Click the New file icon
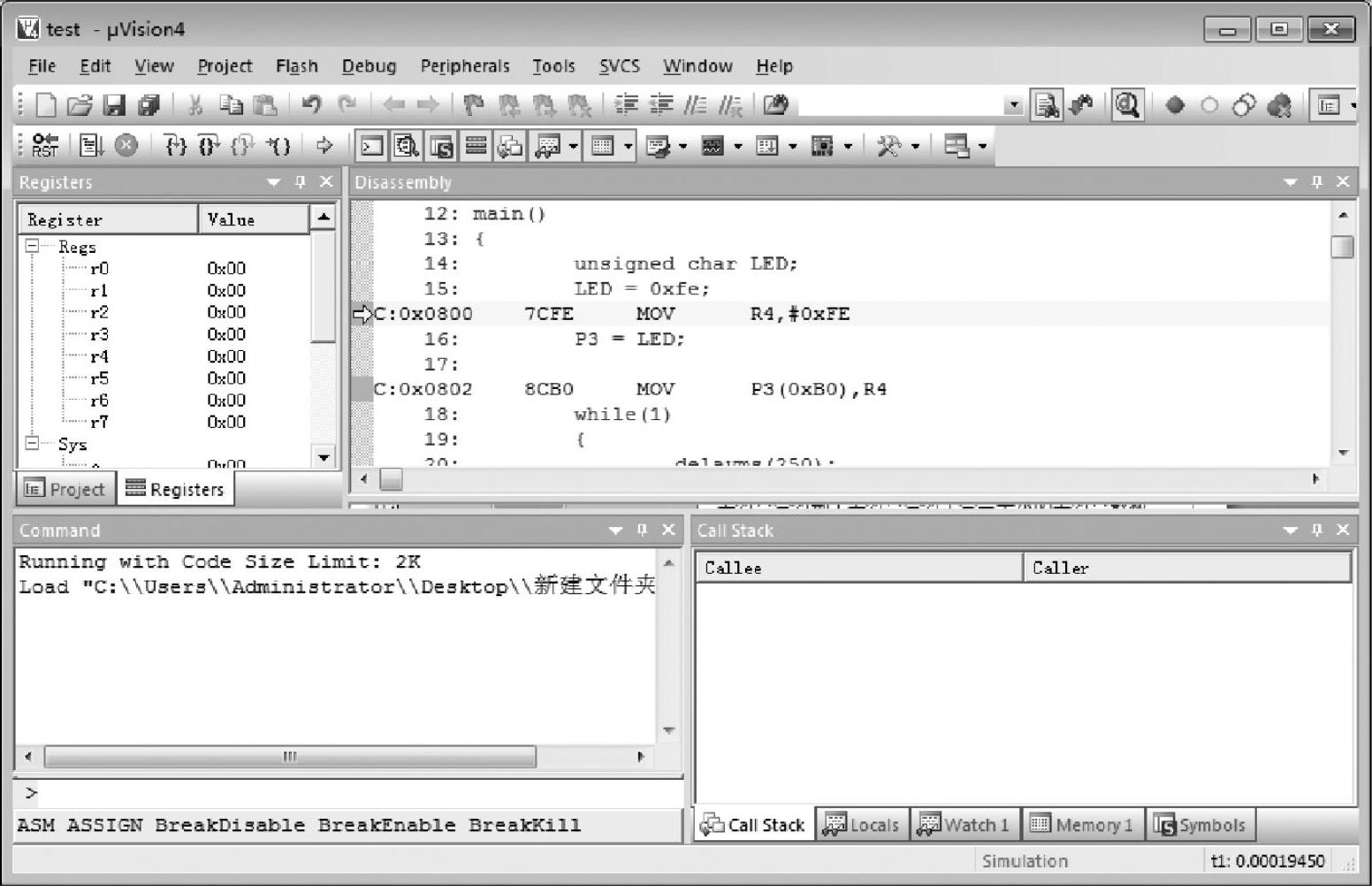Viewport: 1372px width, 886px height. pos(45,105)
